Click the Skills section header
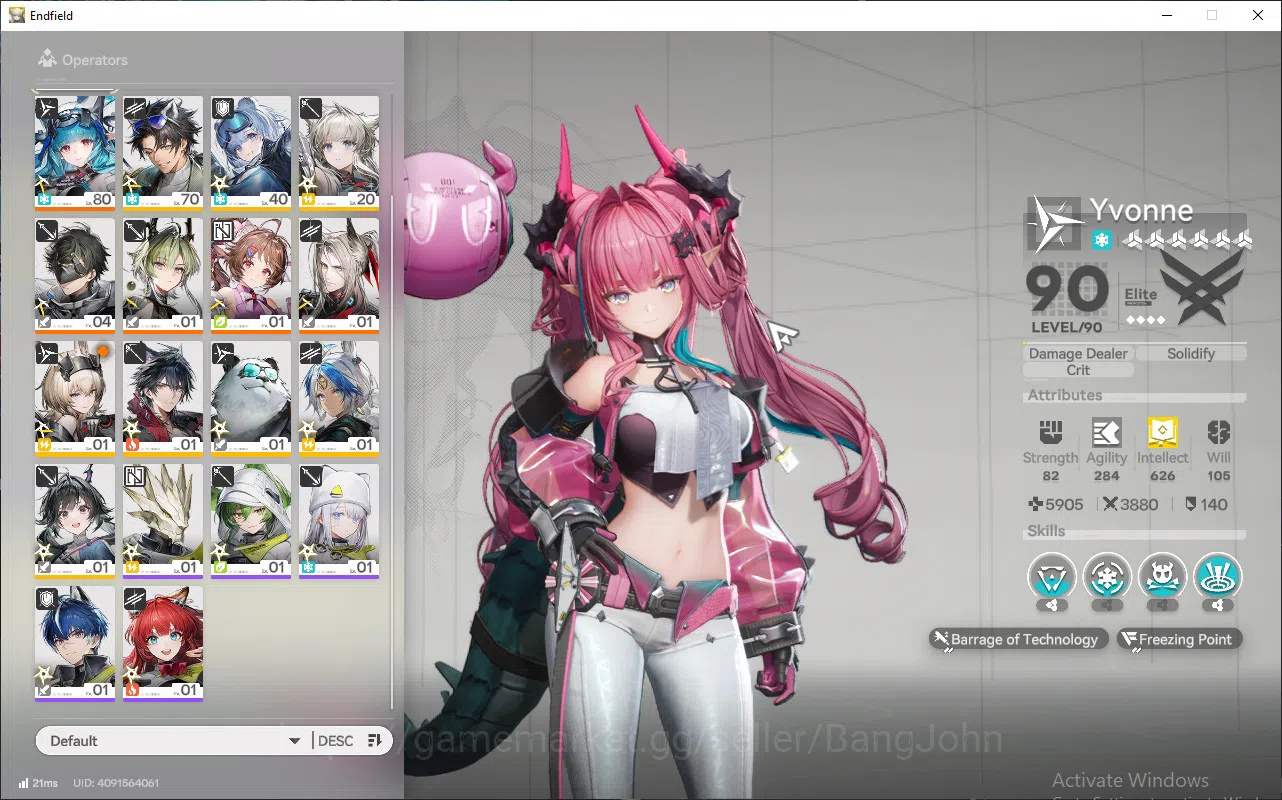Image resolution: width=1282 pixels, height=800 pixels. coord(1046,531)
